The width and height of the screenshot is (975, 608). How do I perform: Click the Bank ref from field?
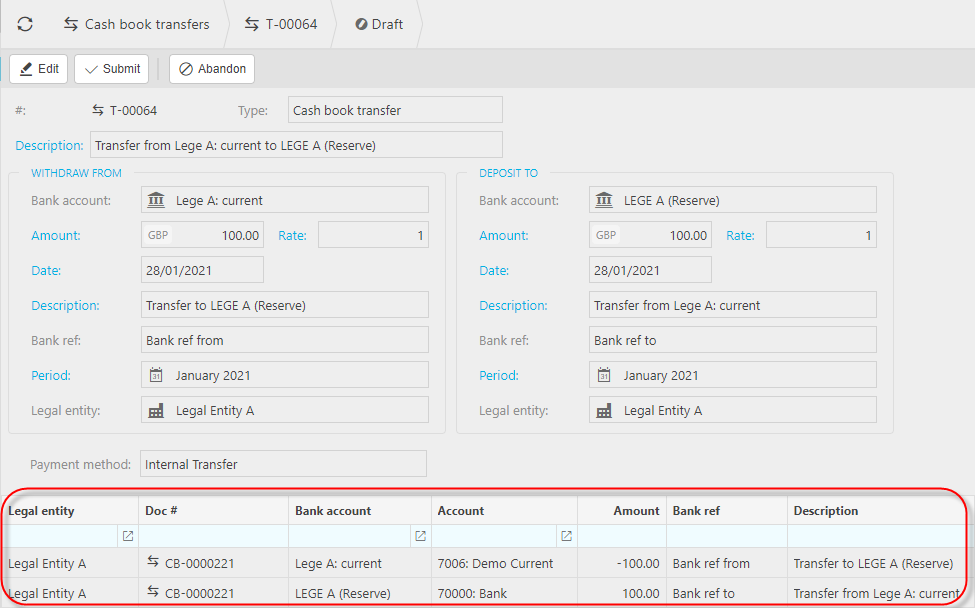(285, 340)
